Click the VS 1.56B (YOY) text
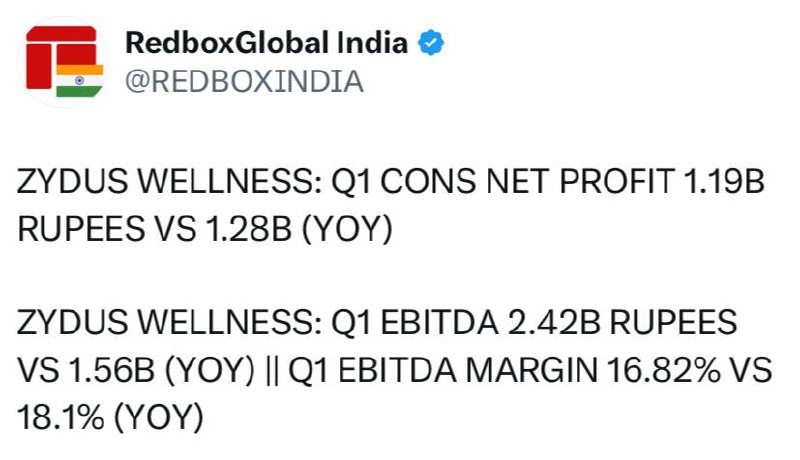Screen dimensions: 800x460 pyautogui.click(x=136, y=370)
